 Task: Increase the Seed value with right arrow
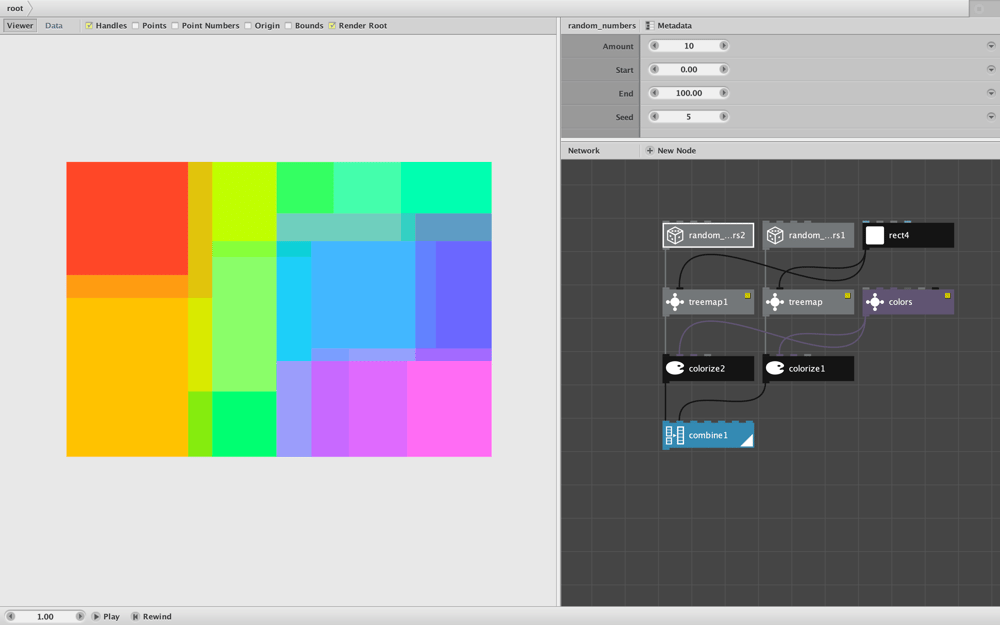pyautogui.click(x=723, y=117)
